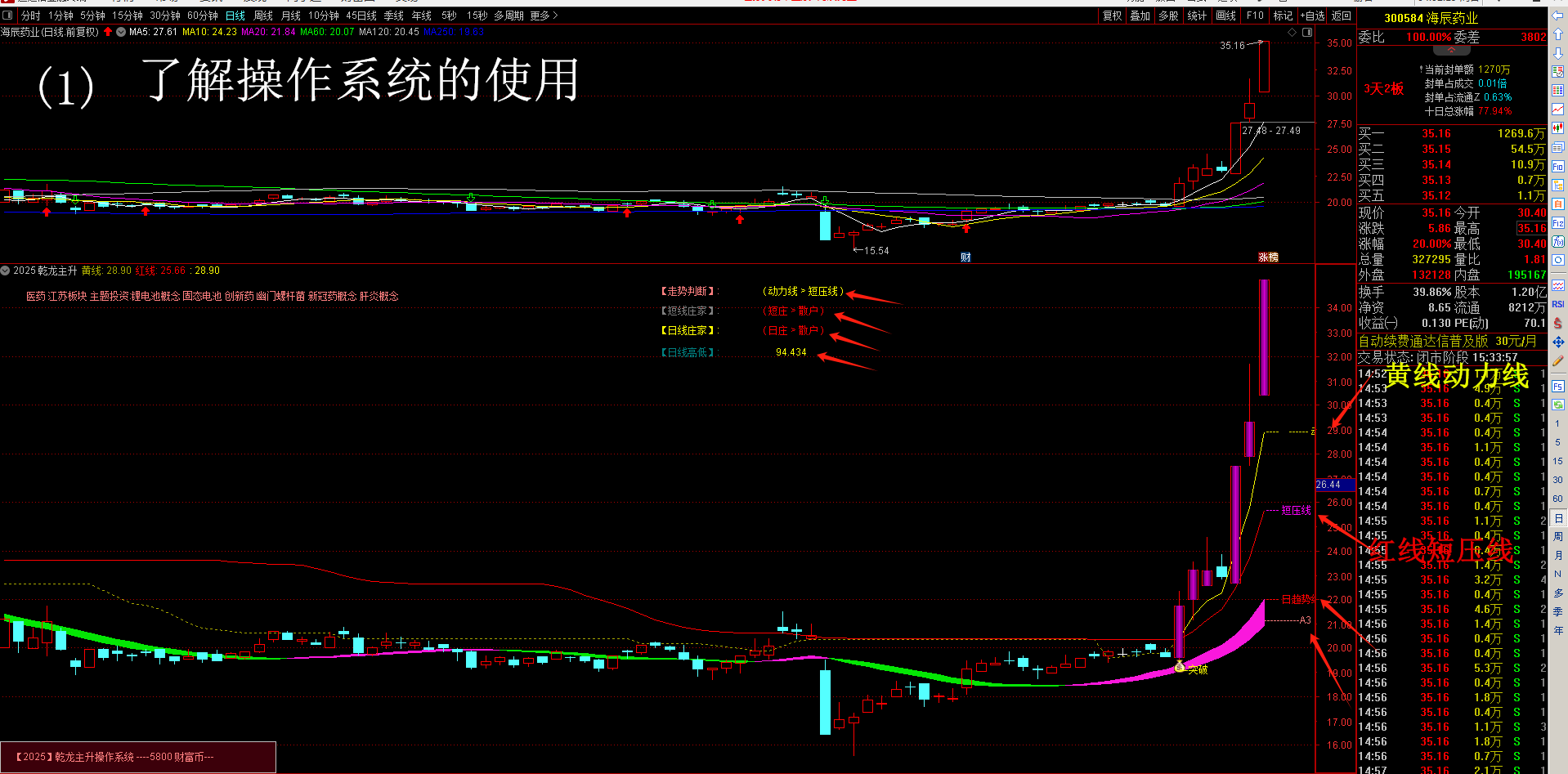Switch to 季线 quarterly chart

394,16
